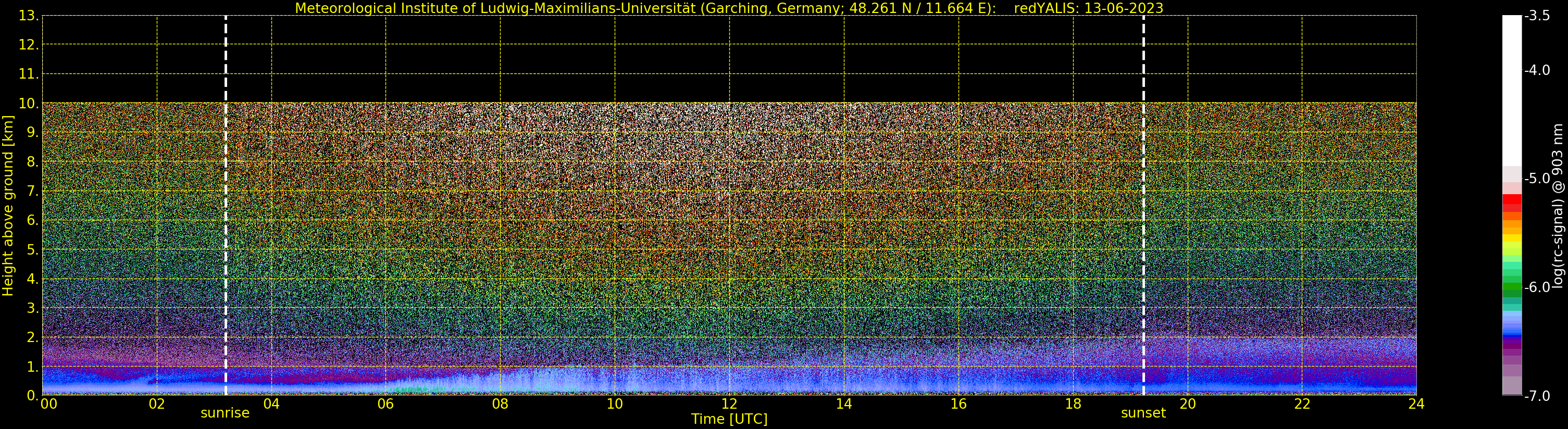Click the time axis tick label "10"
The height and width of the screenshot is (429, 1568).
point(615,404)
